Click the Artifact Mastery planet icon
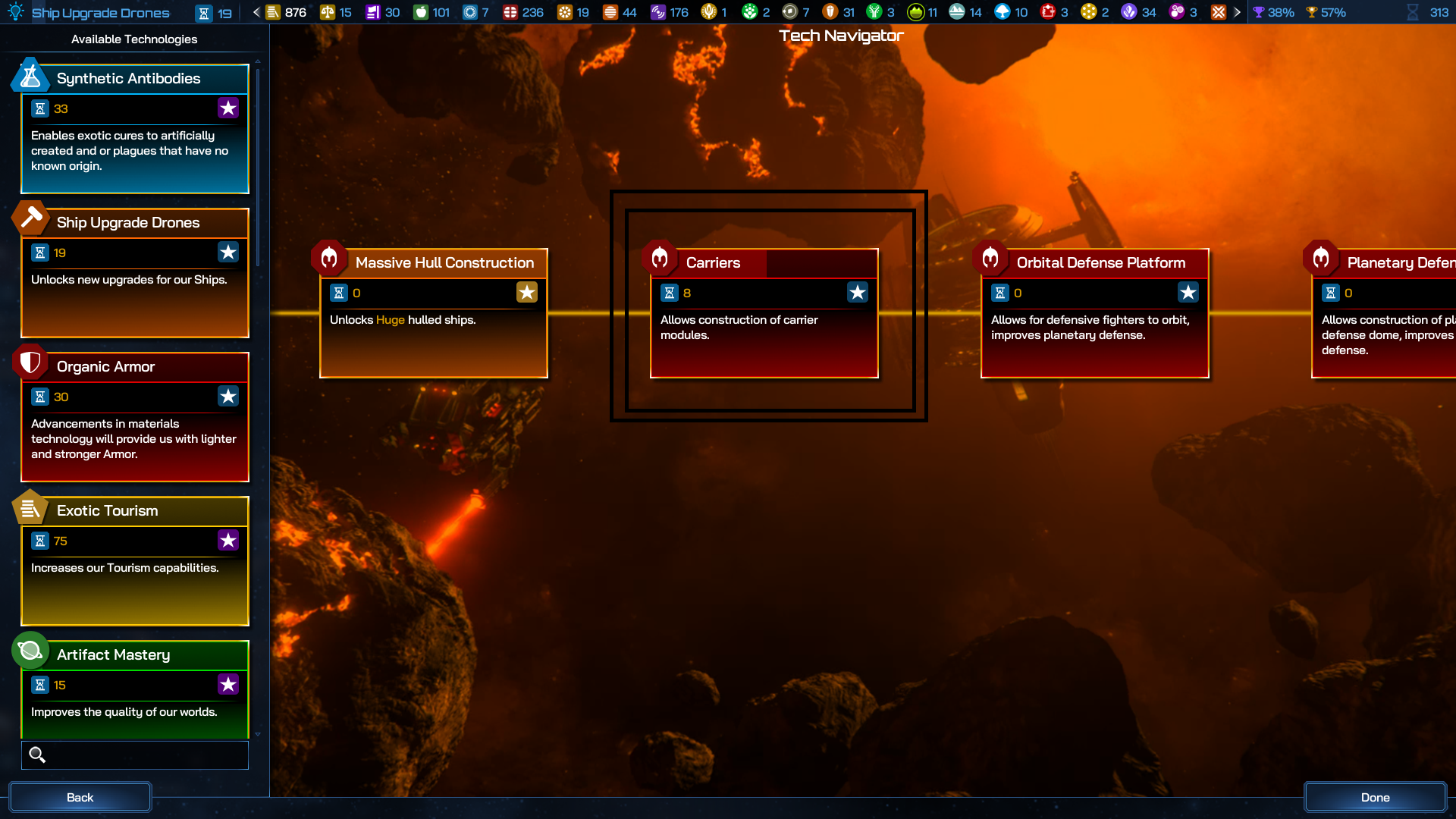The height and width of the screenshot is (819, 1456). click(x=30, y=651)
